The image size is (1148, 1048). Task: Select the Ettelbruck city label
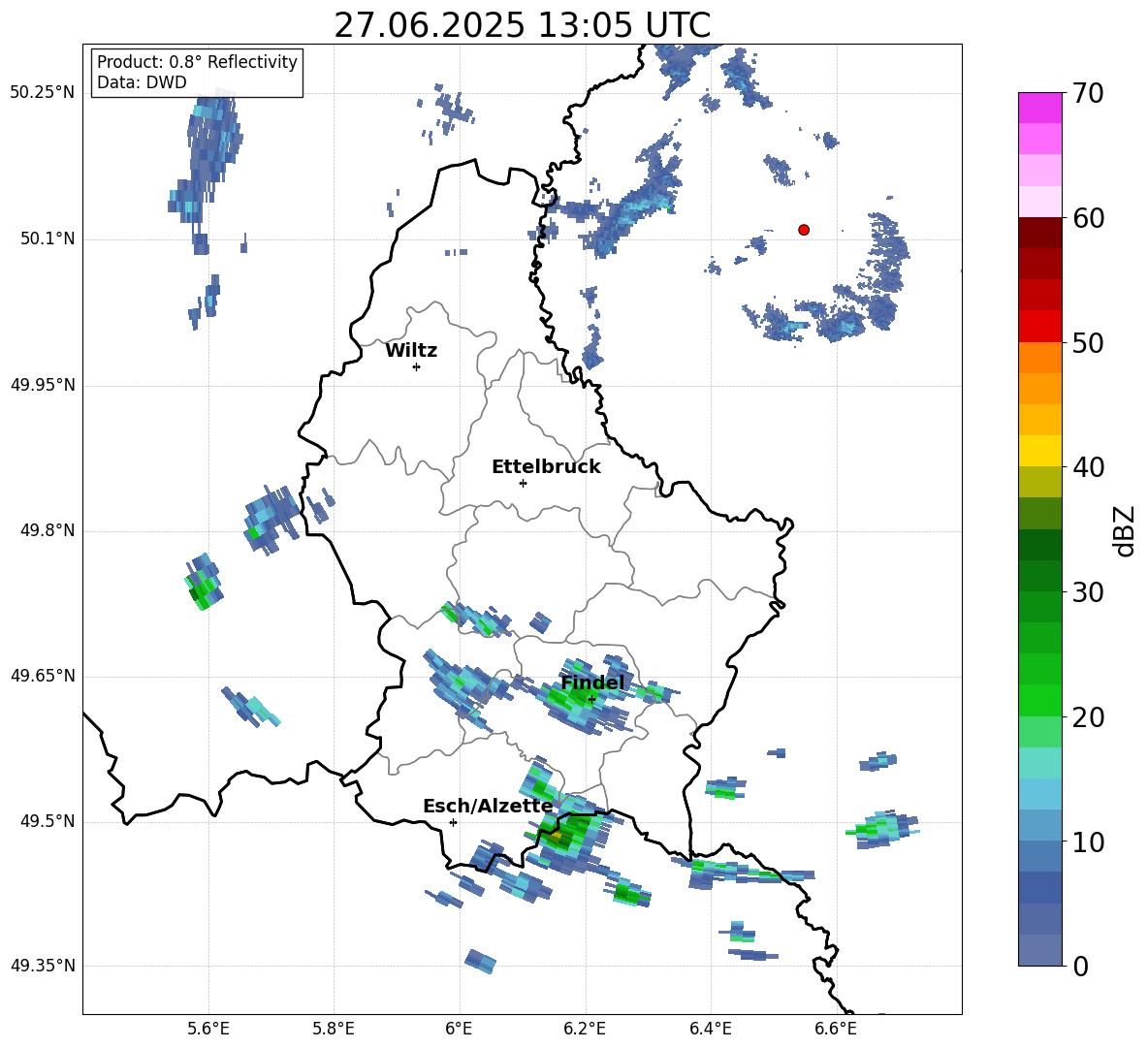point(546,467)
